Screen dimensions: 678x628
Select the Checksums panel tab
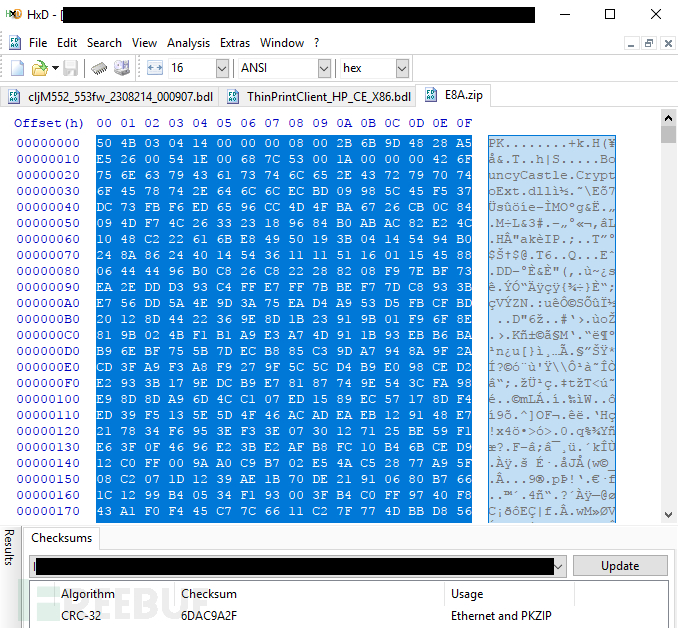click(x=62, y=538)
